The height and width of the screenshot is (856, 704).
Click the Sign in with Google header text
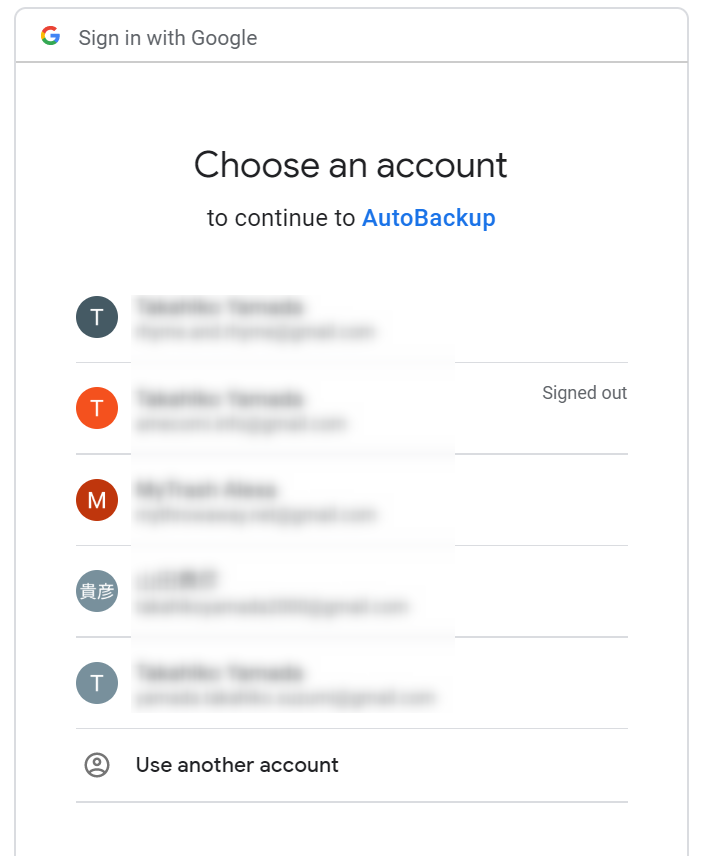click(167, 38)
